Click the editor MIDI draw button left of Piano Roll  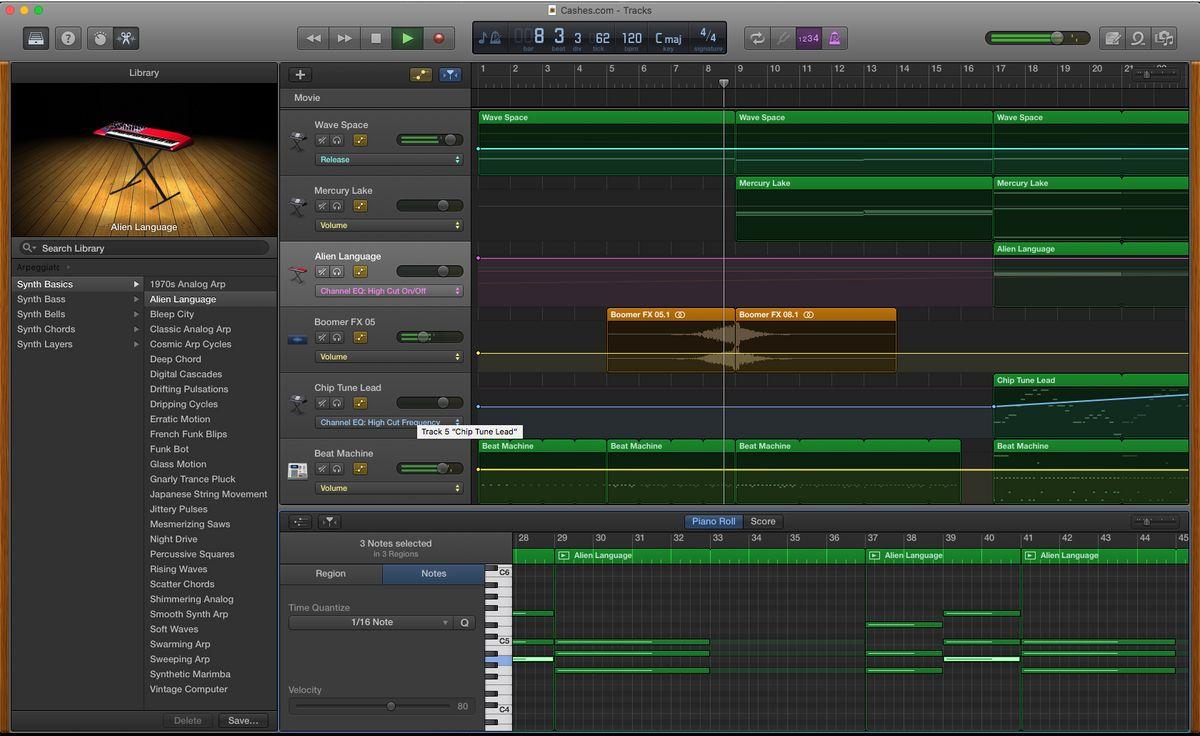point(299,521)
